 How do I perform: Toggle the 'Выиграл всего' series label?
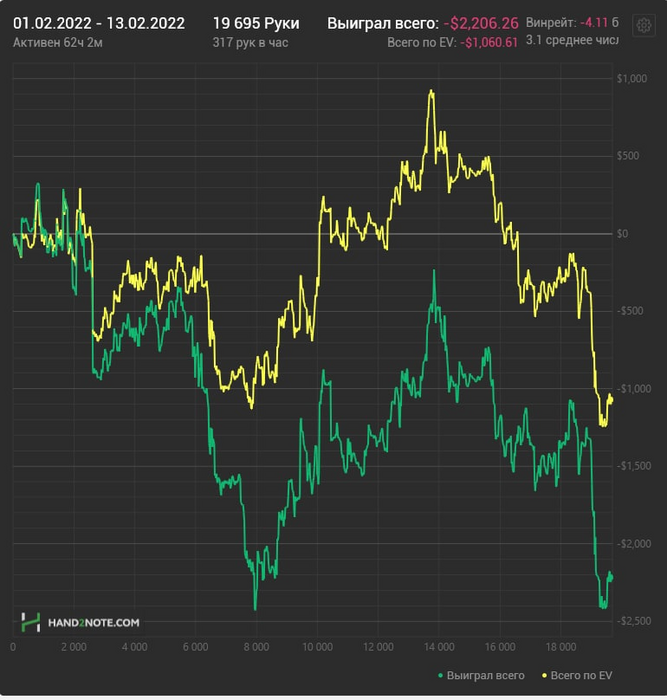485,676
